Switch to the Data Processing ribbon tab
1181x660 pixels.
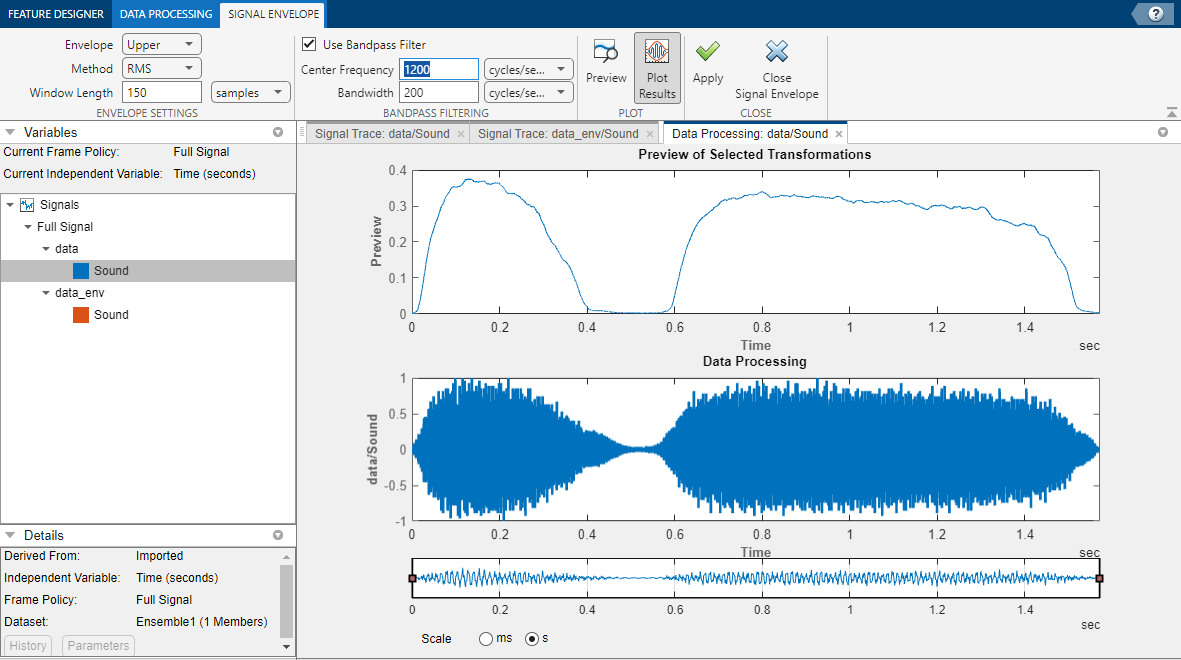point(164,14)
